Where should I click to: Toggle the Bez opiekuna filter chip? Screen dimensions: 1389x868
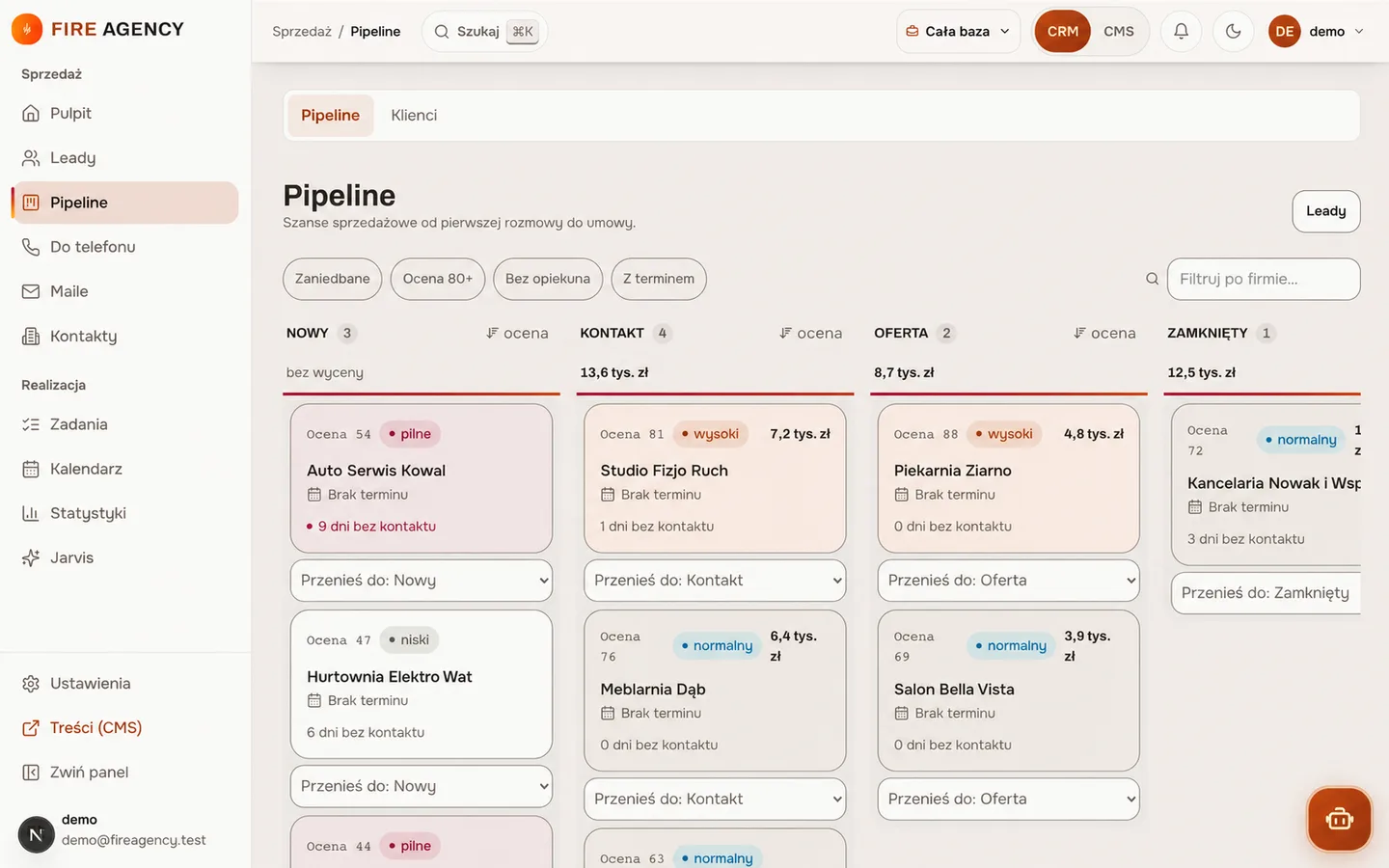click(548, 279)
